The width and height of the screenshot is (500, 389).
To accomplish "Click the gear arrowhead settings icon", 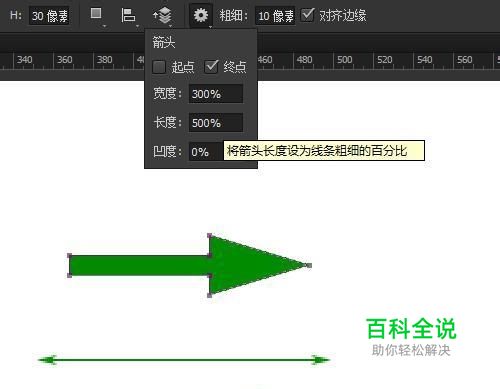I will [x=201, y=15].
